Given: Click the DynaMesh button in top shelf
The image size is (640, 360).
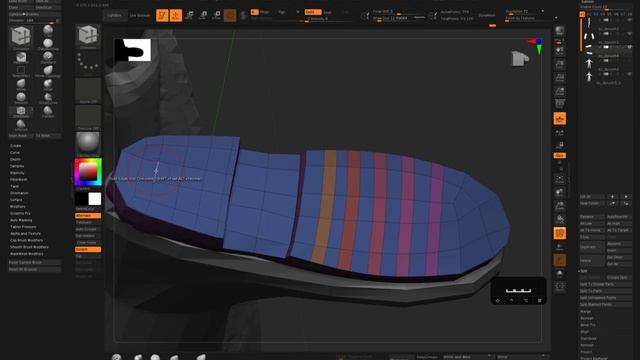Looking at the screenshot, I should tap(487, 16).
